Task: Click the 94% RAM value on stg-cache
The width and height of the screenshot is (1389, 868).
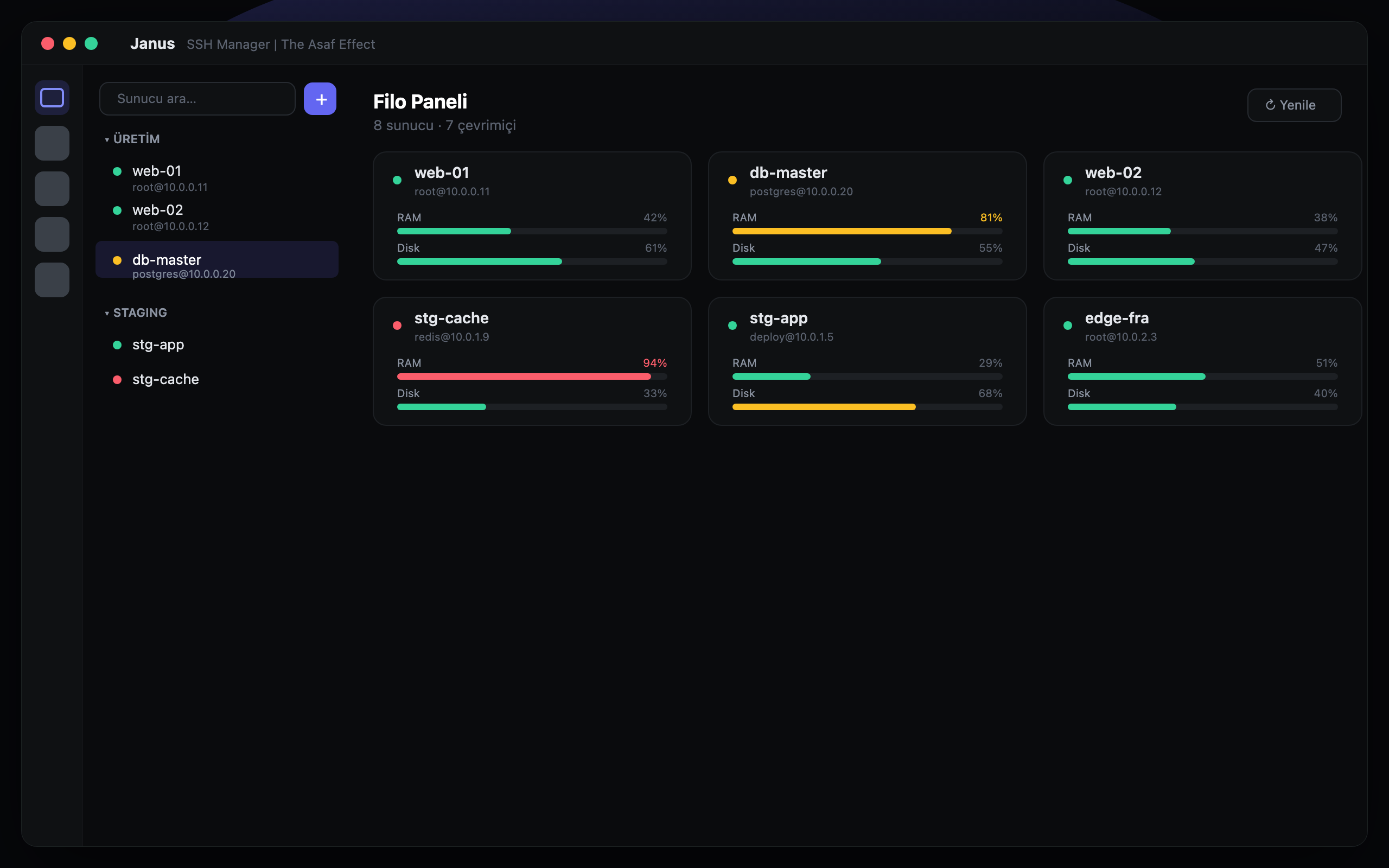Action: tap(655, 363)
